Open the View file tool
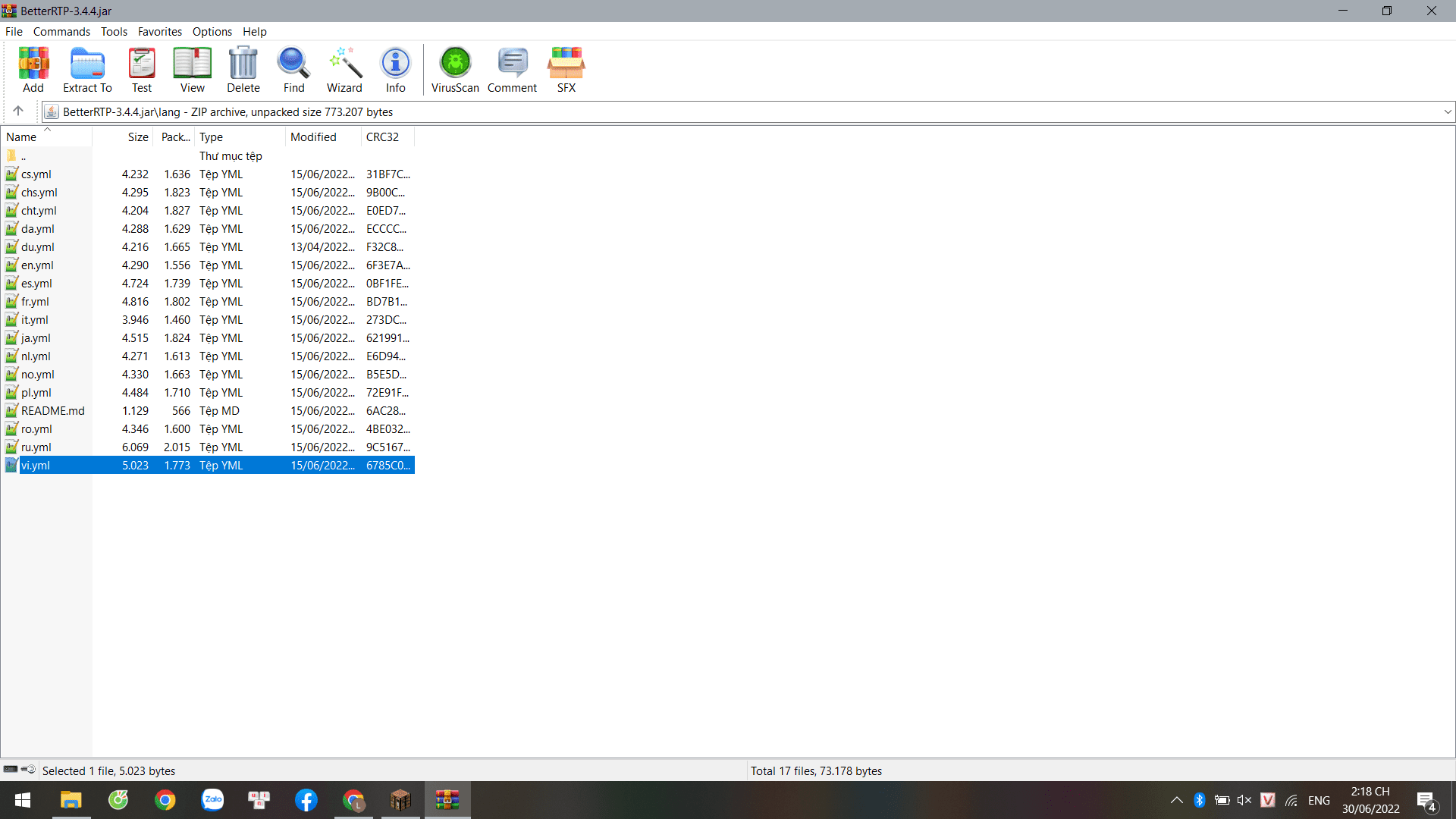1456x819 pixels. [192, 69]
